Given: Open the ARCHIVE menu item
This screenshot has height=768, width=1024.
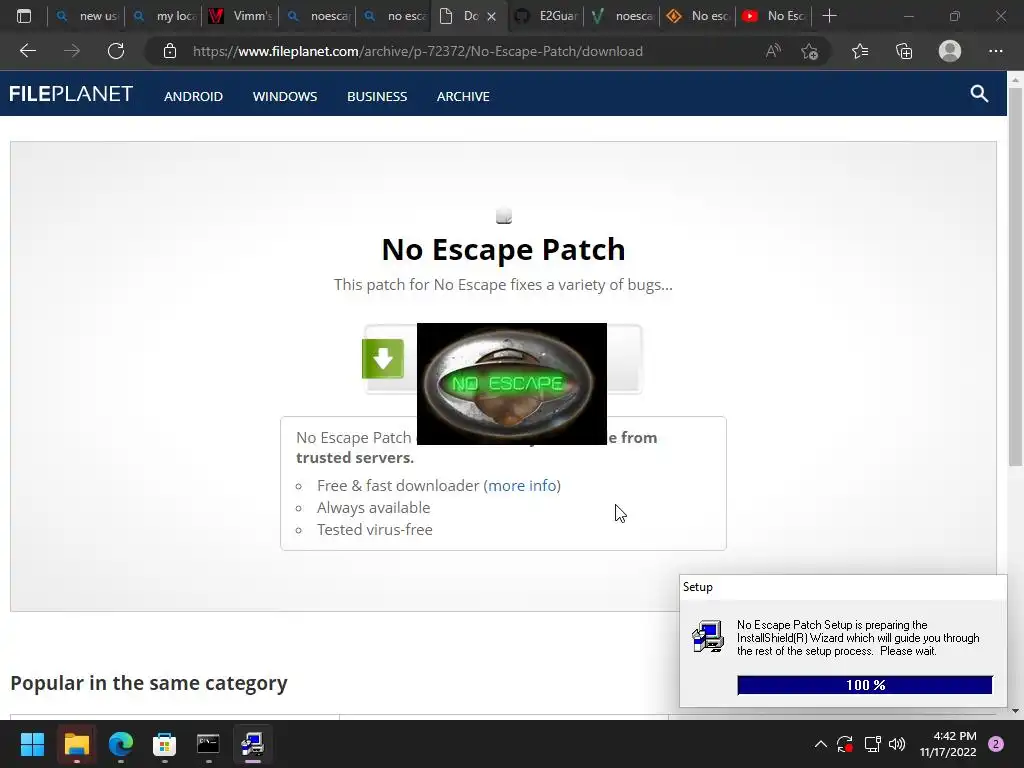Looking at the screenshot, I should point(463,96).
